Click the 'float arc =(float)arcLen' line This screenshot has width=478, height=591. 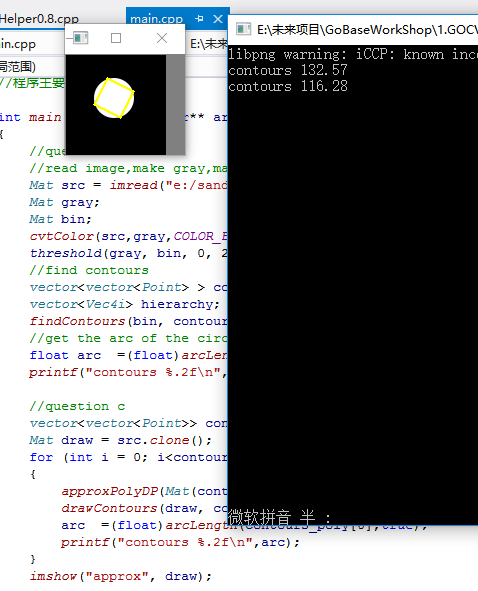(x=128, y=355)
